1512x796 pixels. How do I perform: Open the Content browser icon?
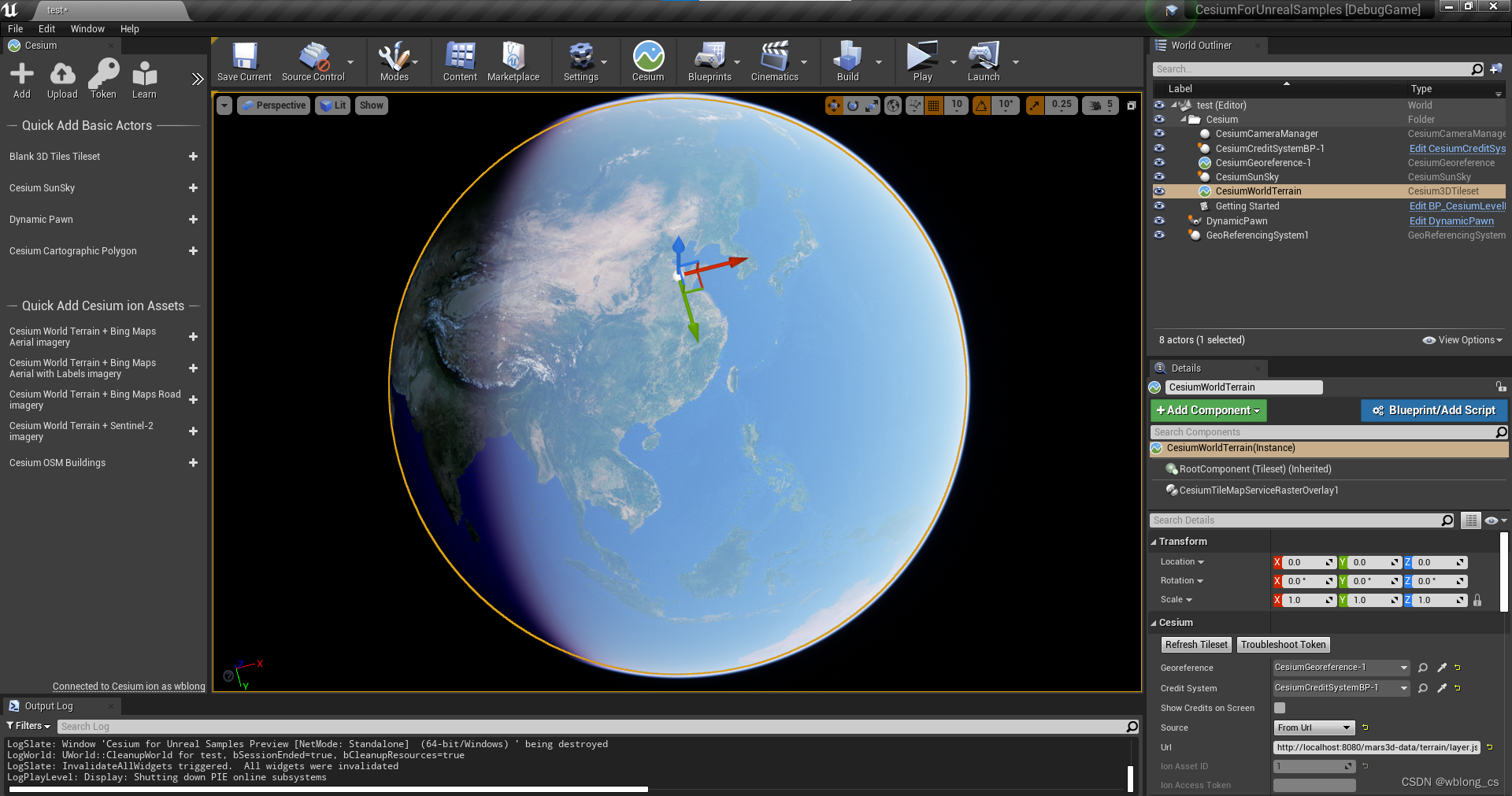(x=459, y=59)
